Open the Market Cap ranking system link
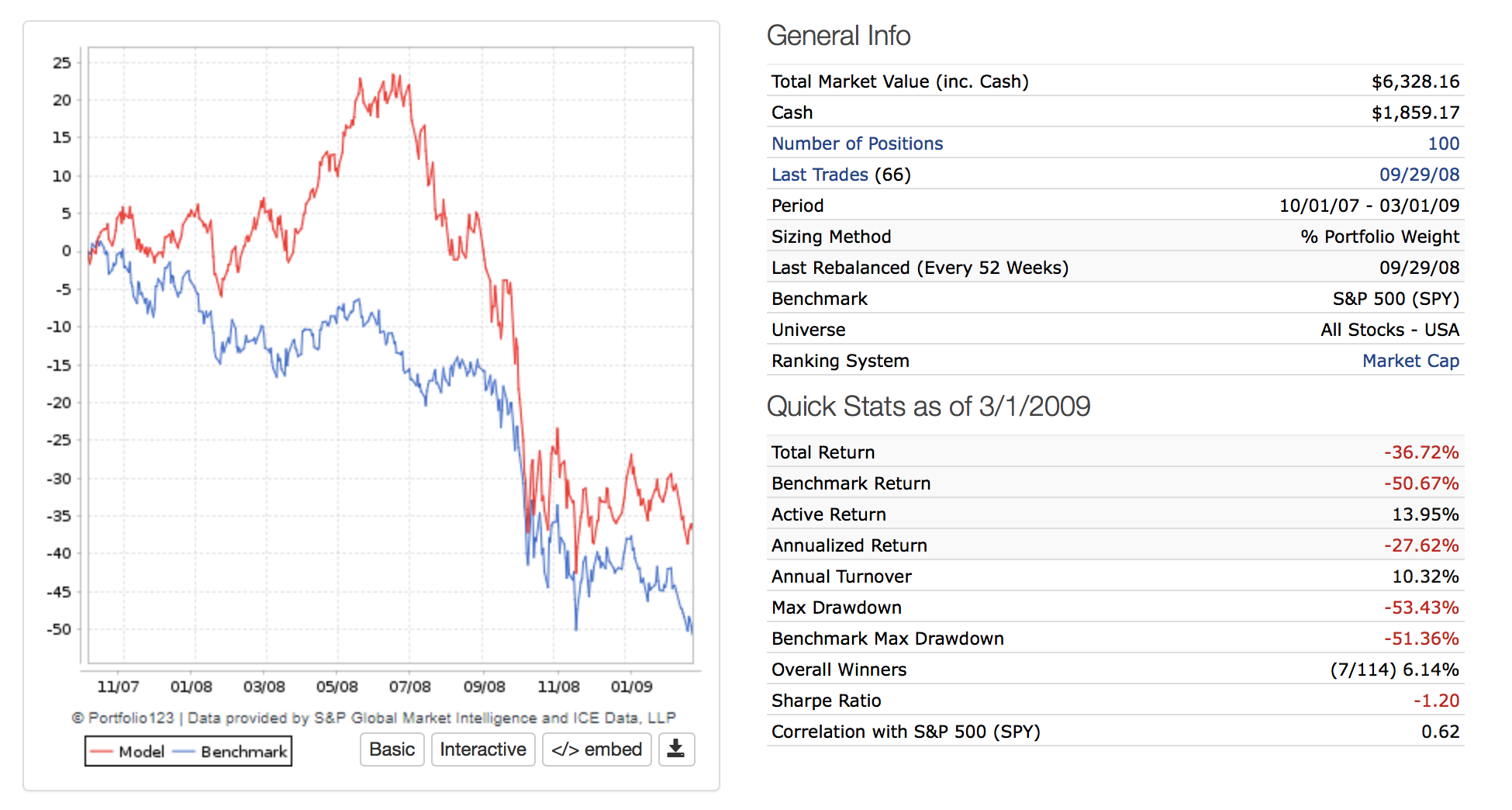 [1410, 361]
